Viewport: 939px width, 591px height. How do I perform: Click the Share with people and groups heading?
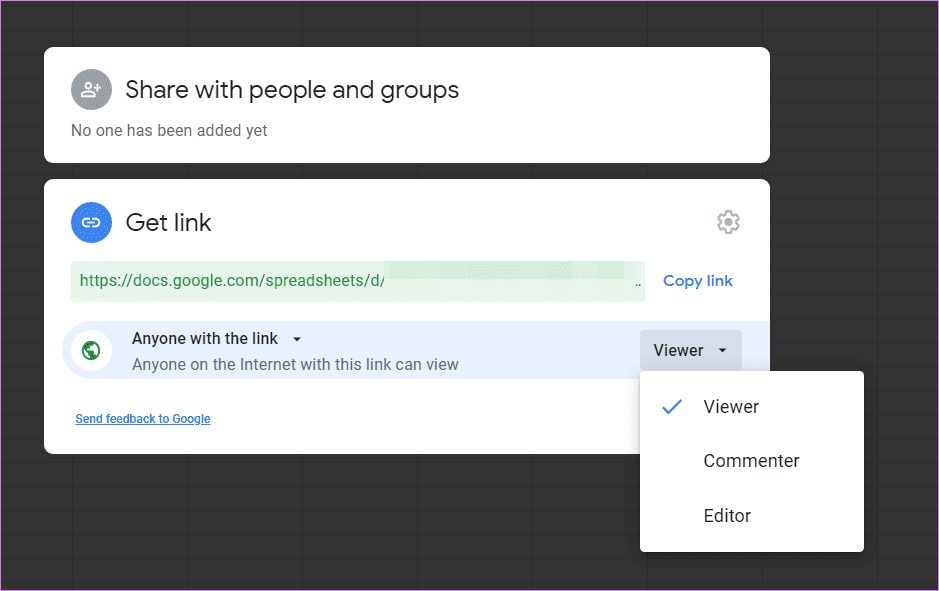coord(292,90)
